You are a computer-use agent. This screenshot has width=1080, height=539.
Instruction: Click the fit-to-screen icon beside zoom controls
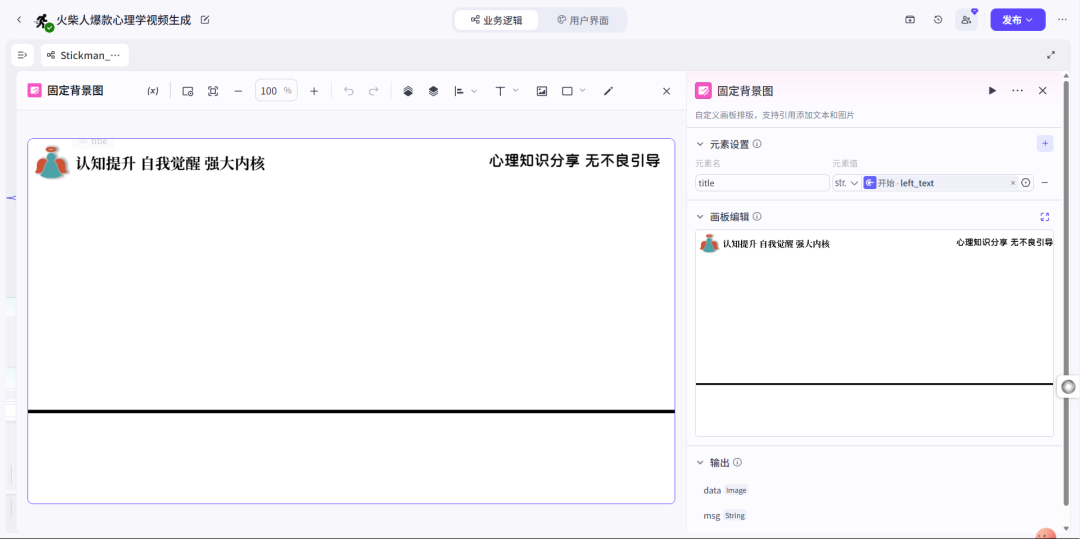pyautogui.click(x=213, y=91)
